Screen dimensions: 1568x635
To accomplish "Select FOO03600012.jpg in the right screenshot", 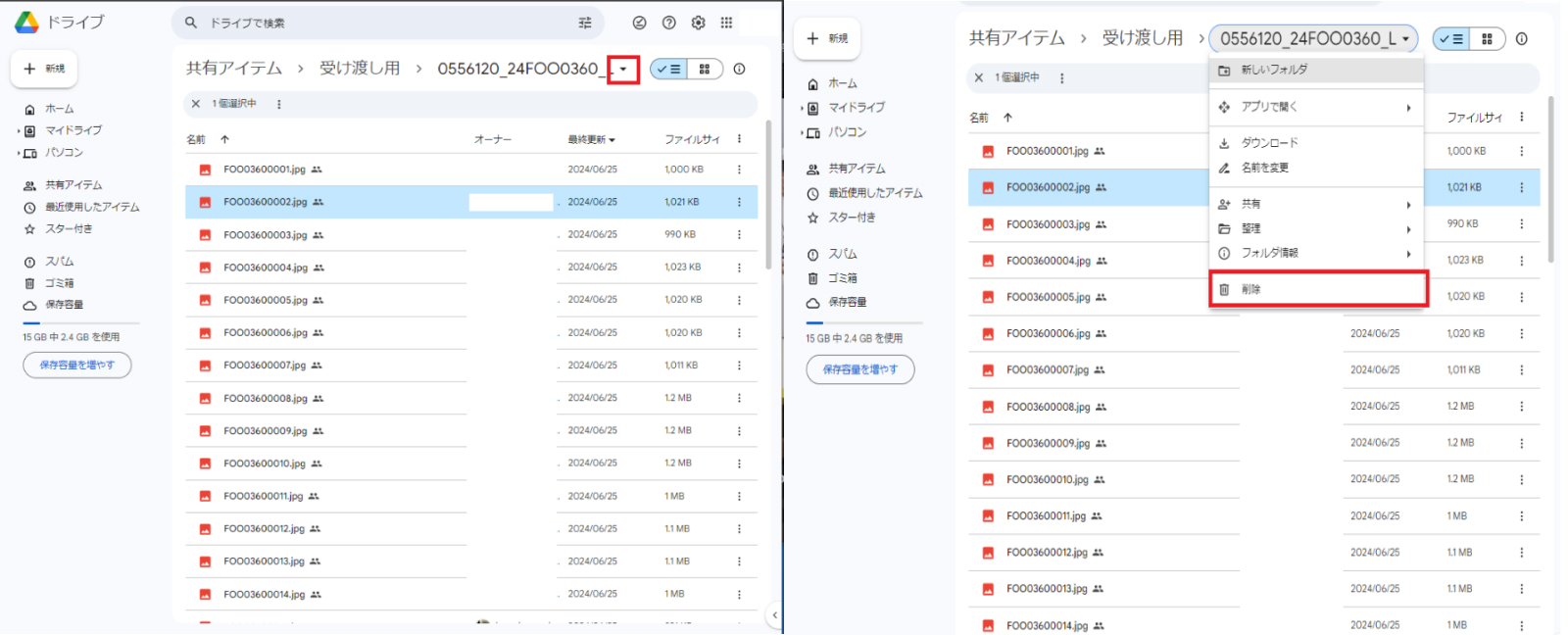I will click(x=1254, y=552).
